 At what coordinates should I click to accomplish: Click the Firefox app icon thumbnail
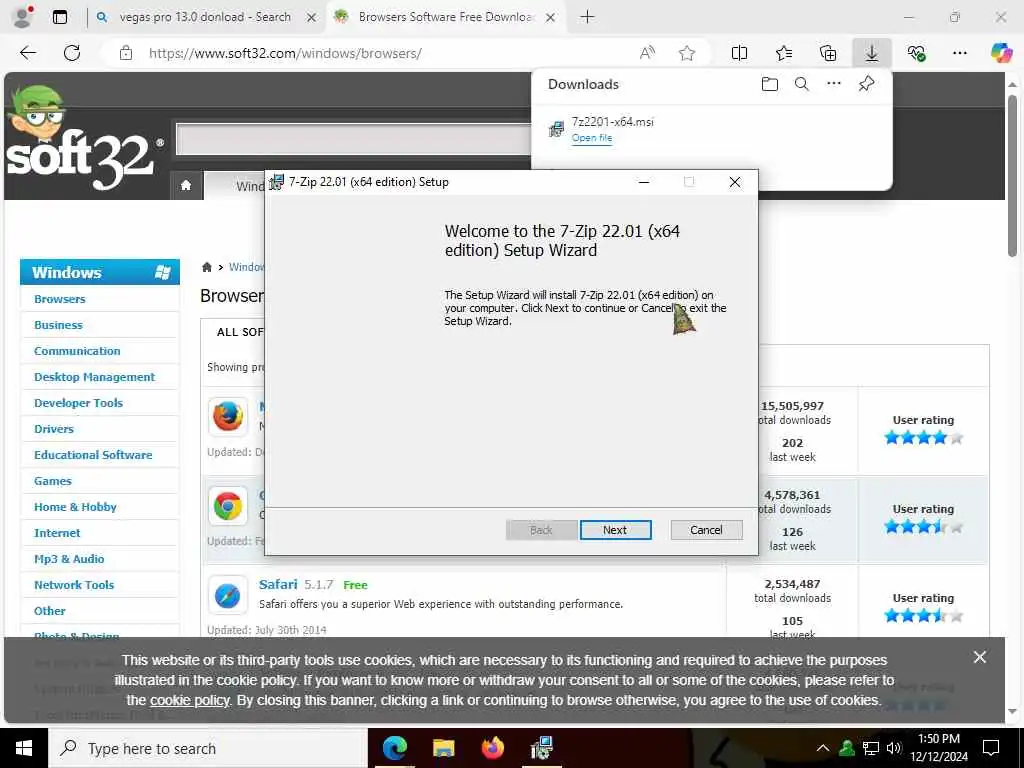(228, 416)
